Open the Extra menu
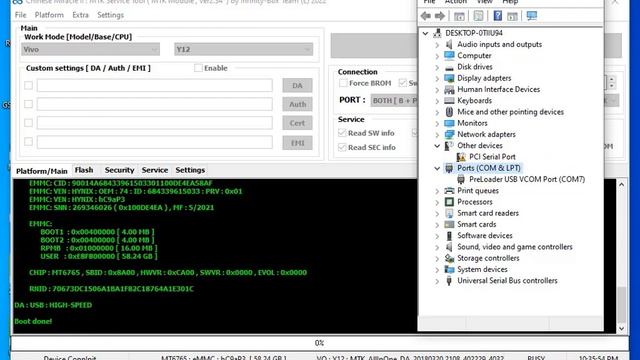The width and height of the screenshot is (640, 360). (x=80, y=15)
